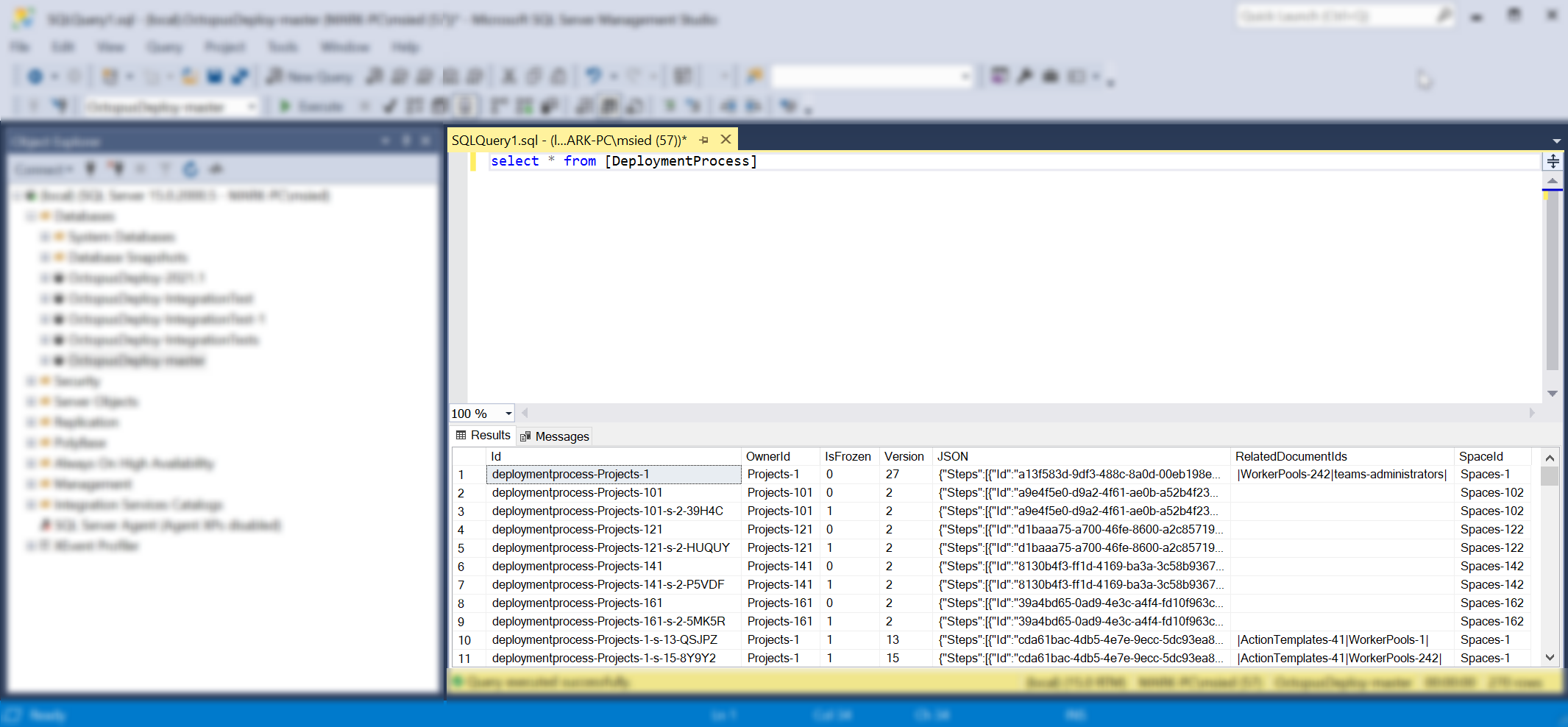Click the Save icon on the main toolbar
1568x727 pixels.
click(x=214, y=76)
